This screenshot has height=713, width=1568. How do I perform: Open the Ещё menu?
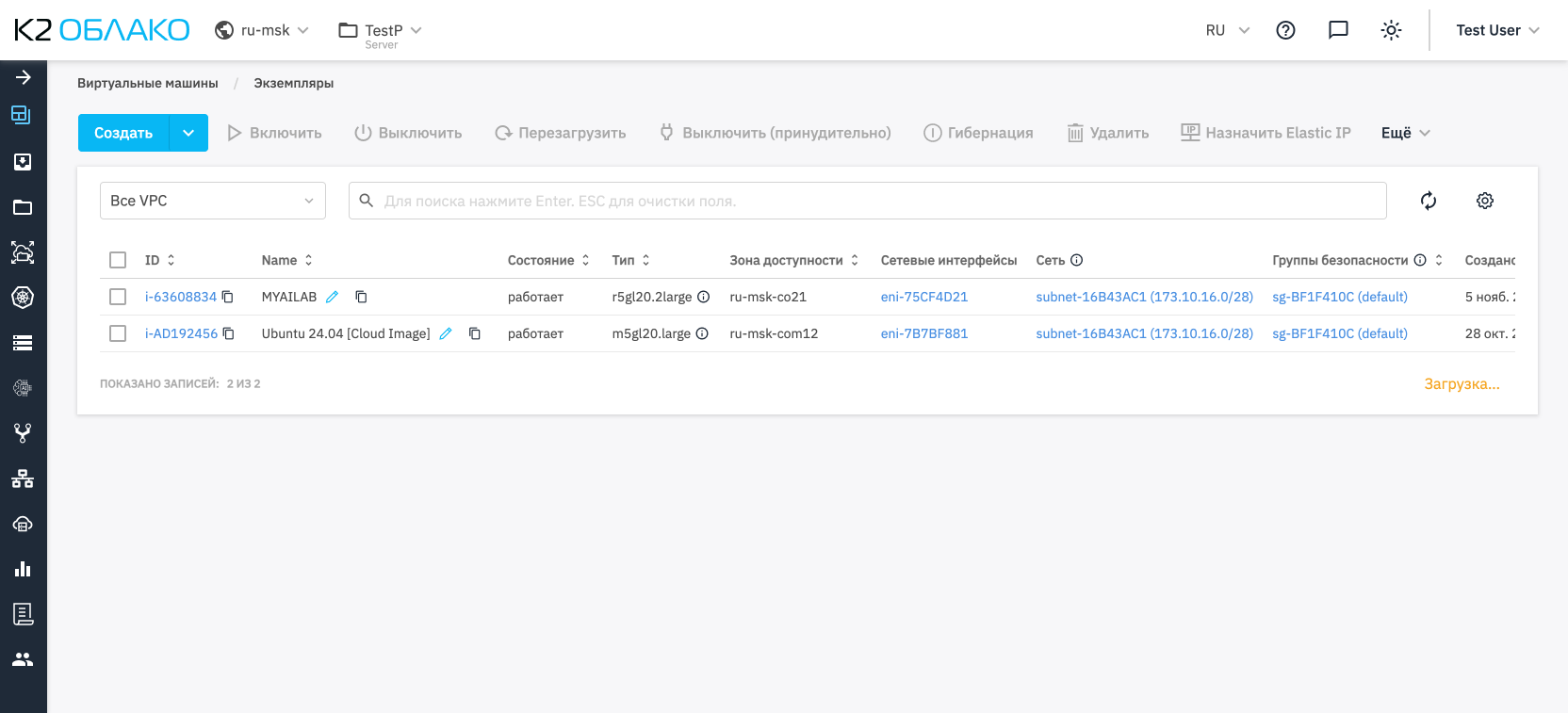pyautogui.click(x=1405, y=133)
